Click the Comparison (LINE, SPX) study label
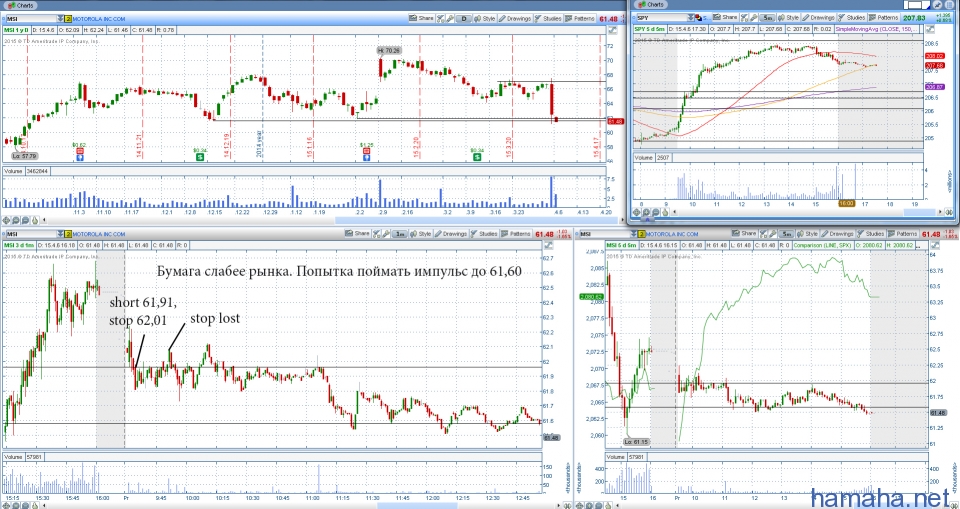960x509 pixels. coord(822,246)
